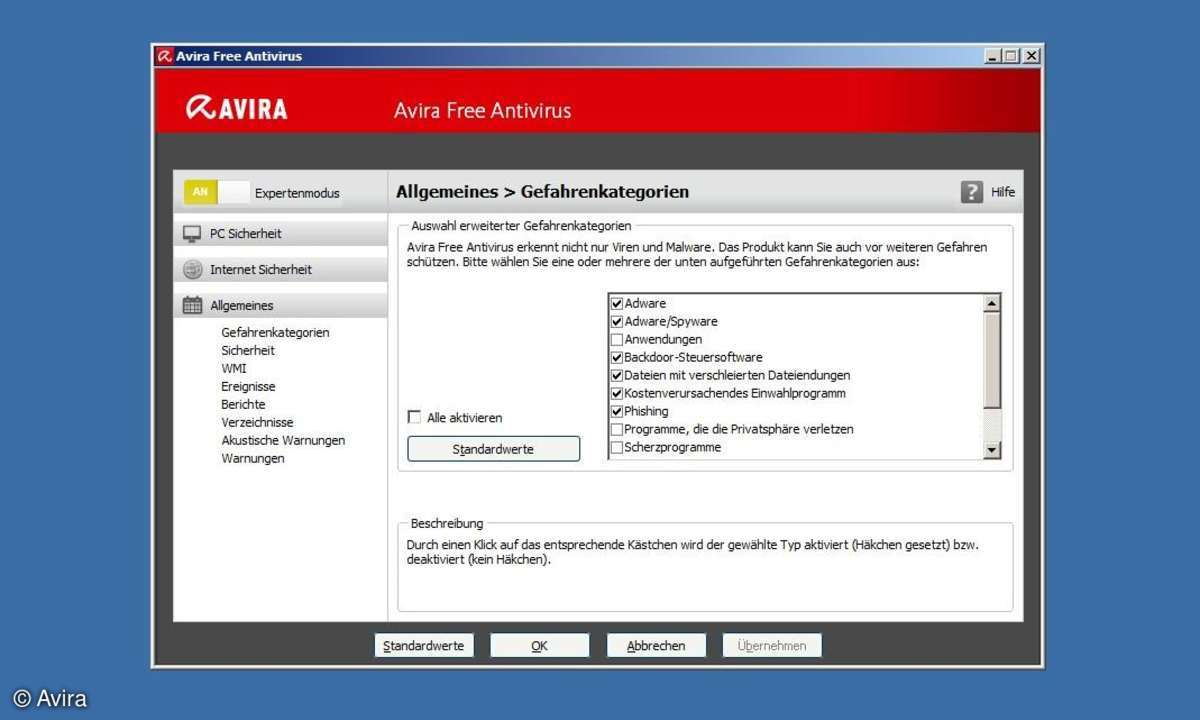
Task: Open the WMI sidebar entry
Action: [233, 368]
